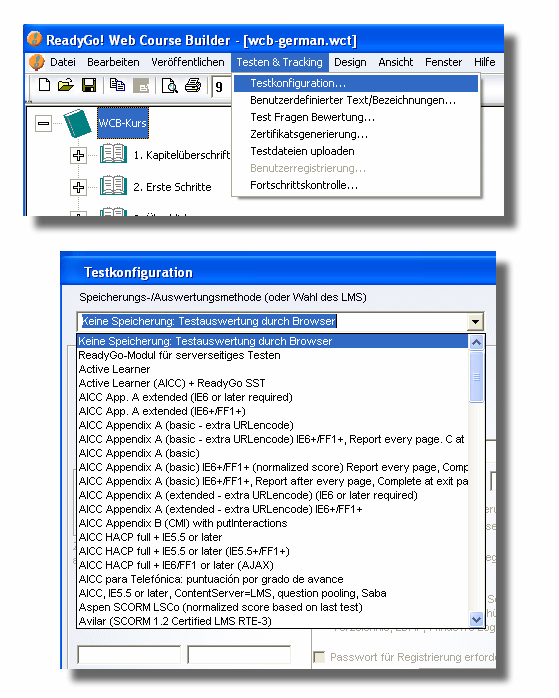Select plain 'AICC HACP full + IE5.5 or later'
The image size is (559, 698).
[x=273, y=537]
